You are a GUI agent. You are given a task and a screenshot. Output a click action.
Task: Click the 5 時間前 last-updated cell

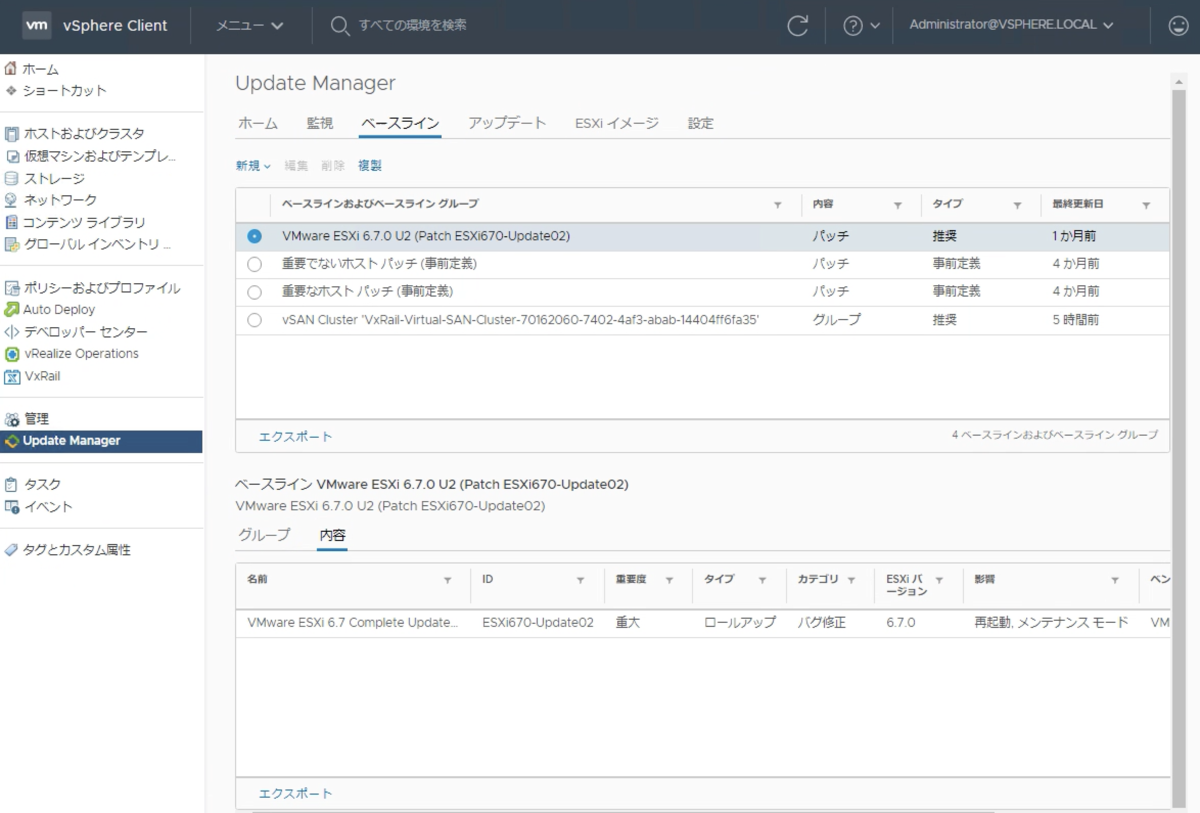pos(1076,320)
